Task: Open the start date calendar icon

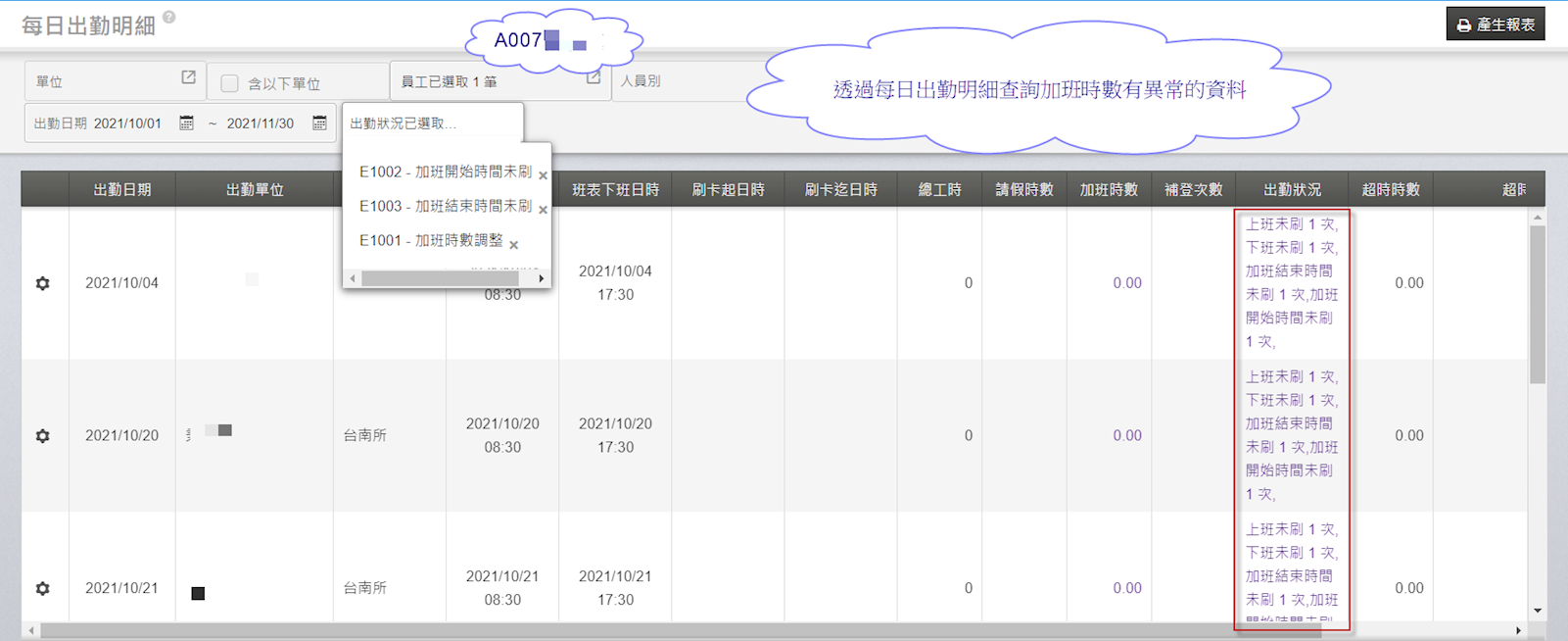Action: pyautogui.click(x=186, y=123)
